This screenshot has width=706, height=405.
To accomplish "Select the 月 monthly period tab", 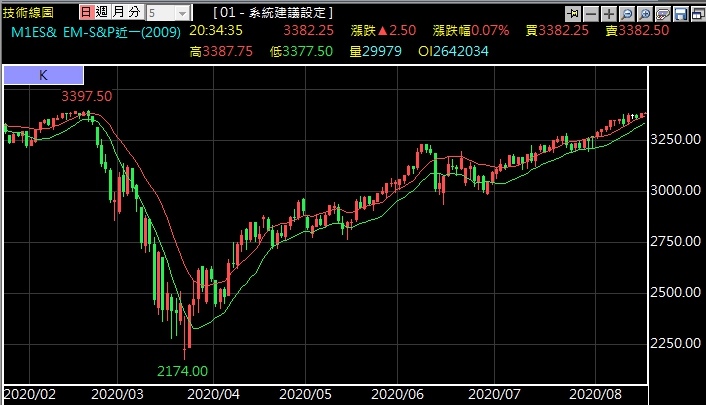I will [118, 12].
